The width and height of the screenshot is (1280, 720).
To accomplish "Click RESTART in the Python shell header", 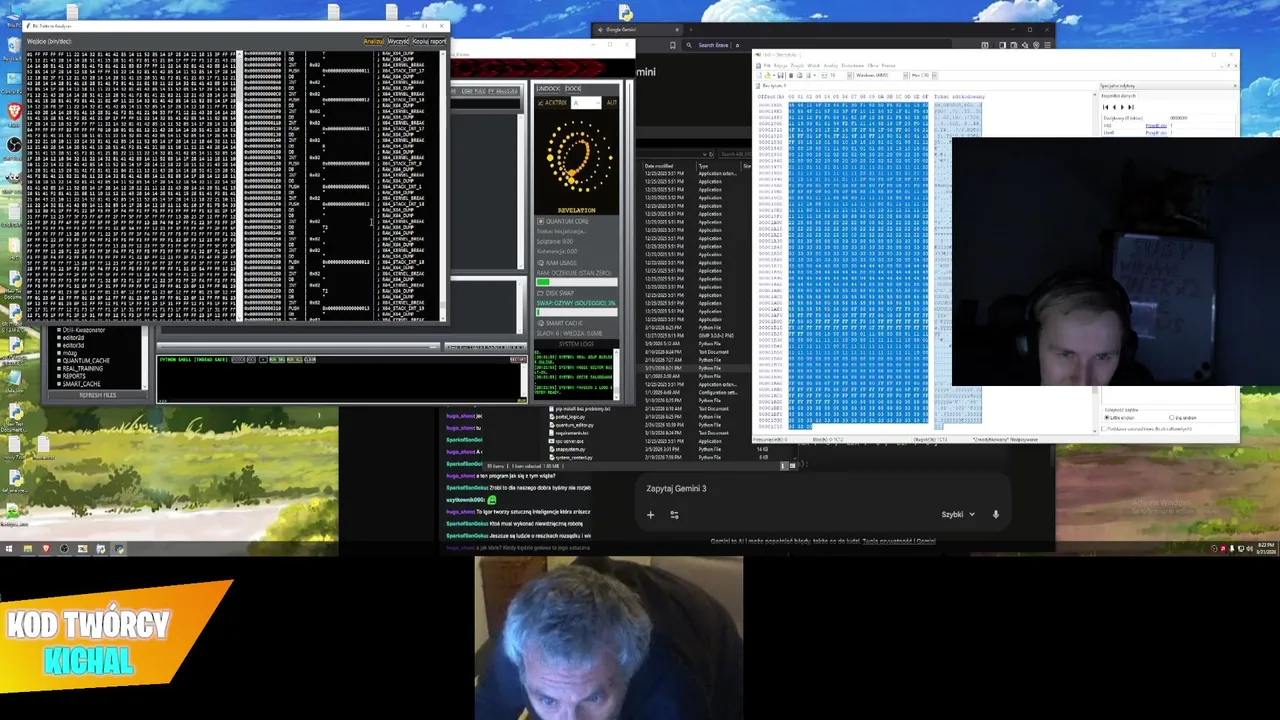I will pyautogui.click(x=517, y=359).
